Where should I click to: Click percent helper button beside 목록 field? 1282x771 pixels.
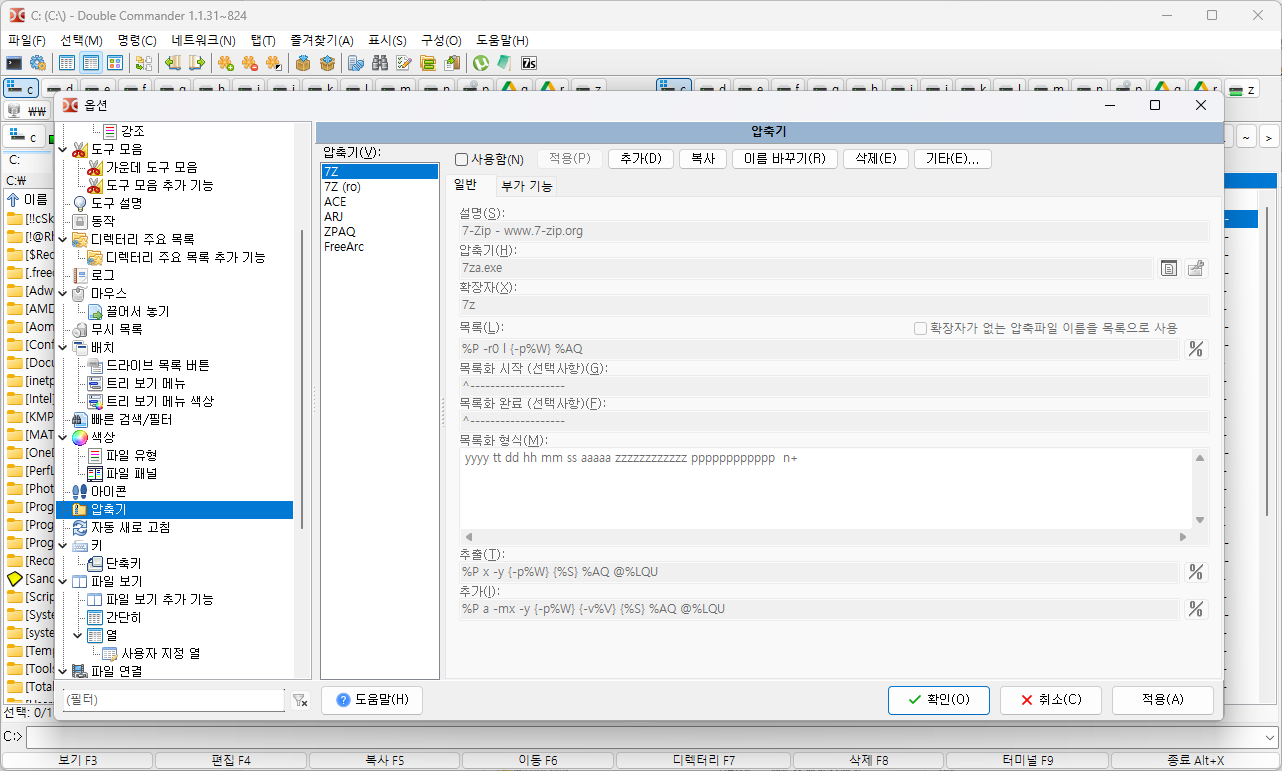tap(1196, 349)
